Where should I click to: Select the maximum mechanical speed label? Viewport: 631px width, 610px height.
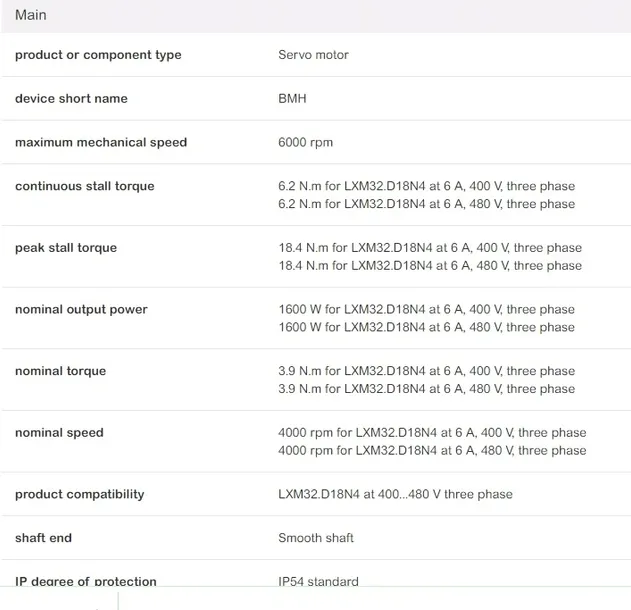101,142
